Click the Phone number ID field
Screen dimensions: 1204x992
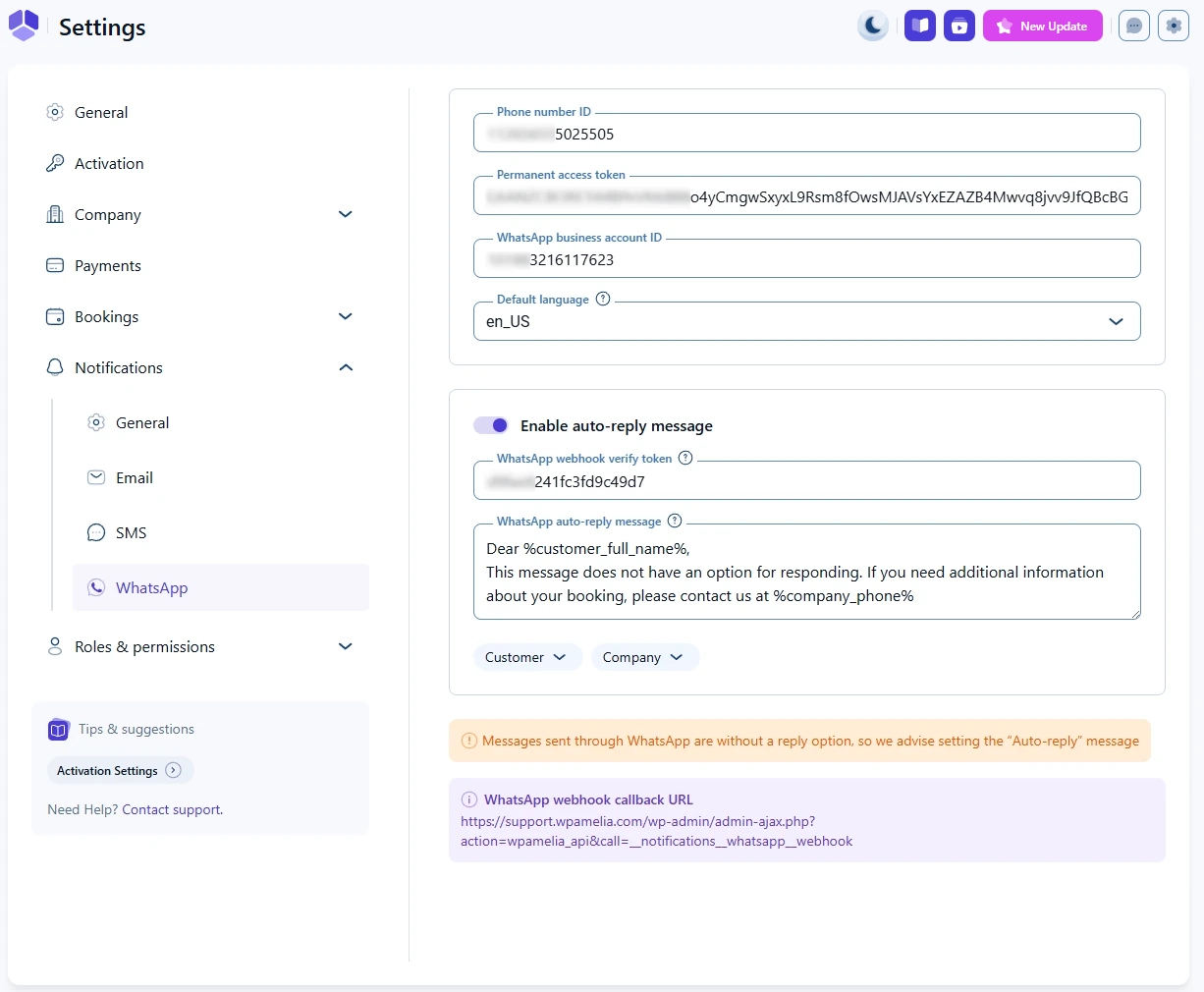[x=806, y=134]
